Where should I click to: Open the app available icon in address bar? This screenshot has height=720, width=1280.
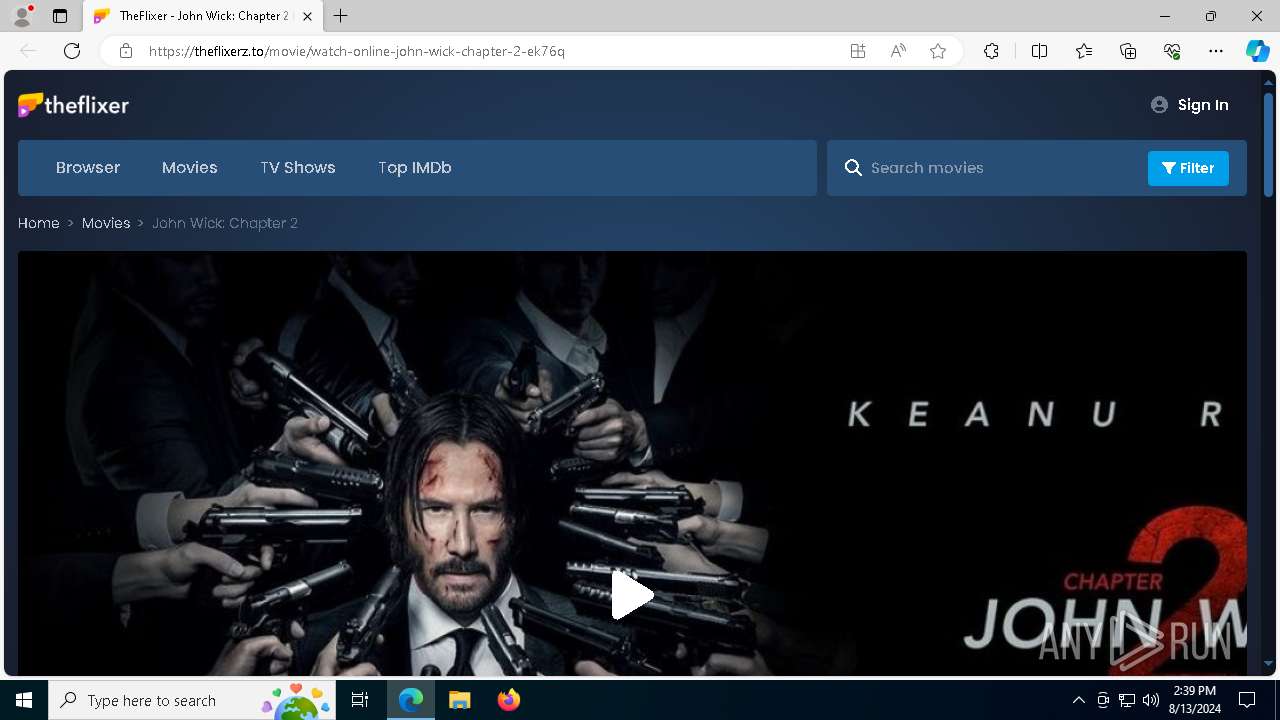858,51
